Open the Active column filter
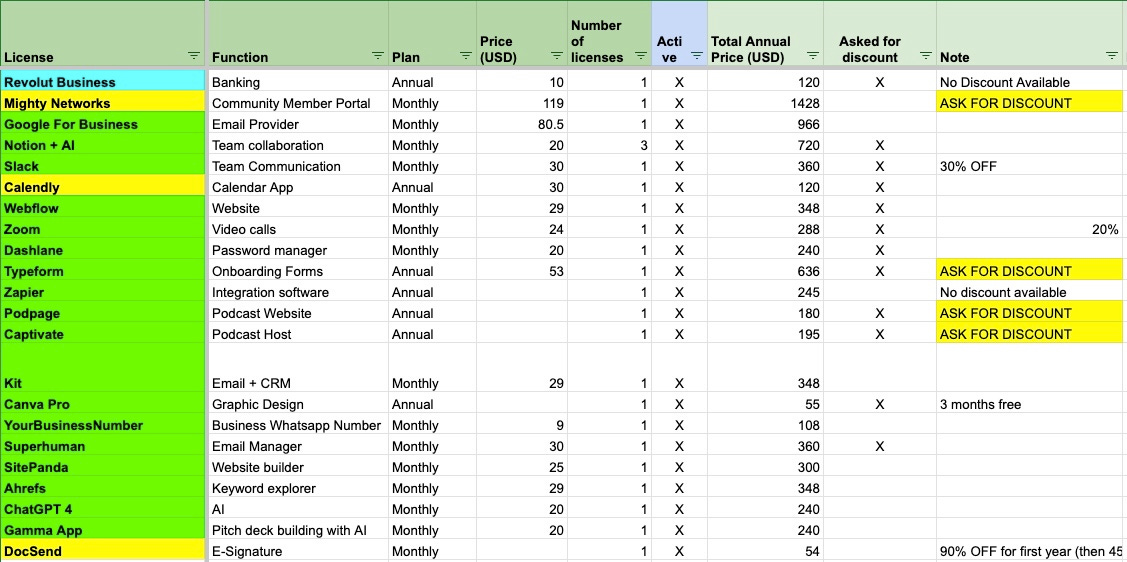This screenshot has width=1127, height=562. point(696,56)
